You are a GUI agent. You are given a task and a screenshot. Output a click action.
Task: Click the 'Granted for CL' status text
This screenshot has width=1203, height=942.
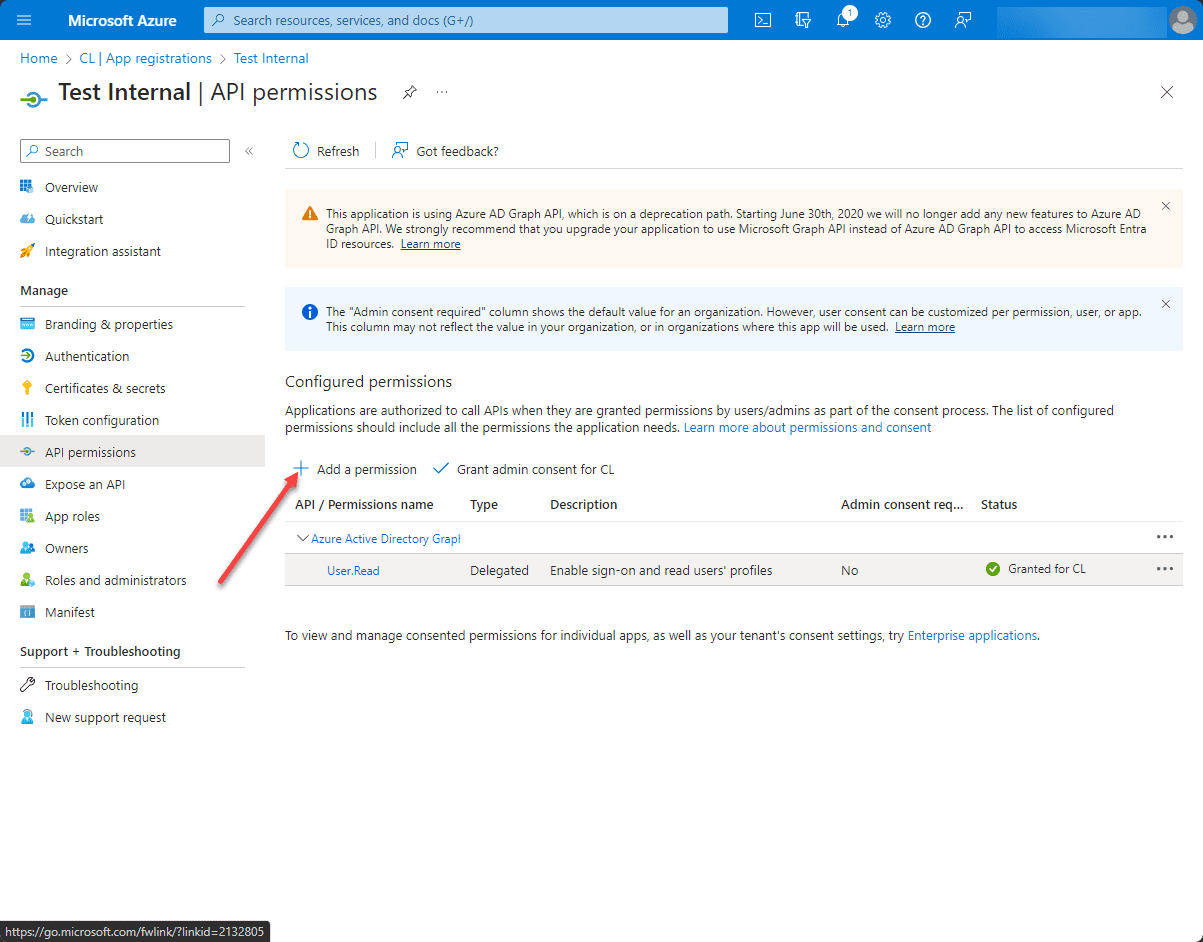1047,569
